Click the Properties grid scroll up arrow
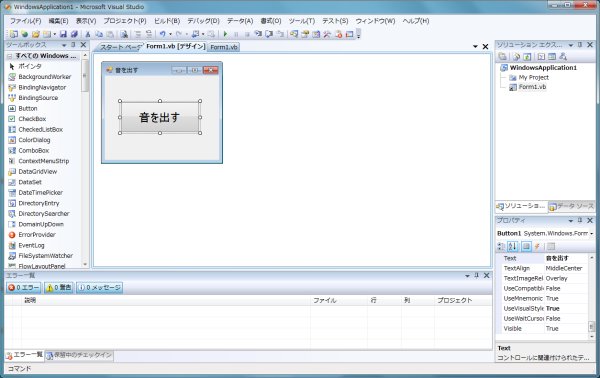The height and width of the screenshot is (378, 600). pos(591,257)
